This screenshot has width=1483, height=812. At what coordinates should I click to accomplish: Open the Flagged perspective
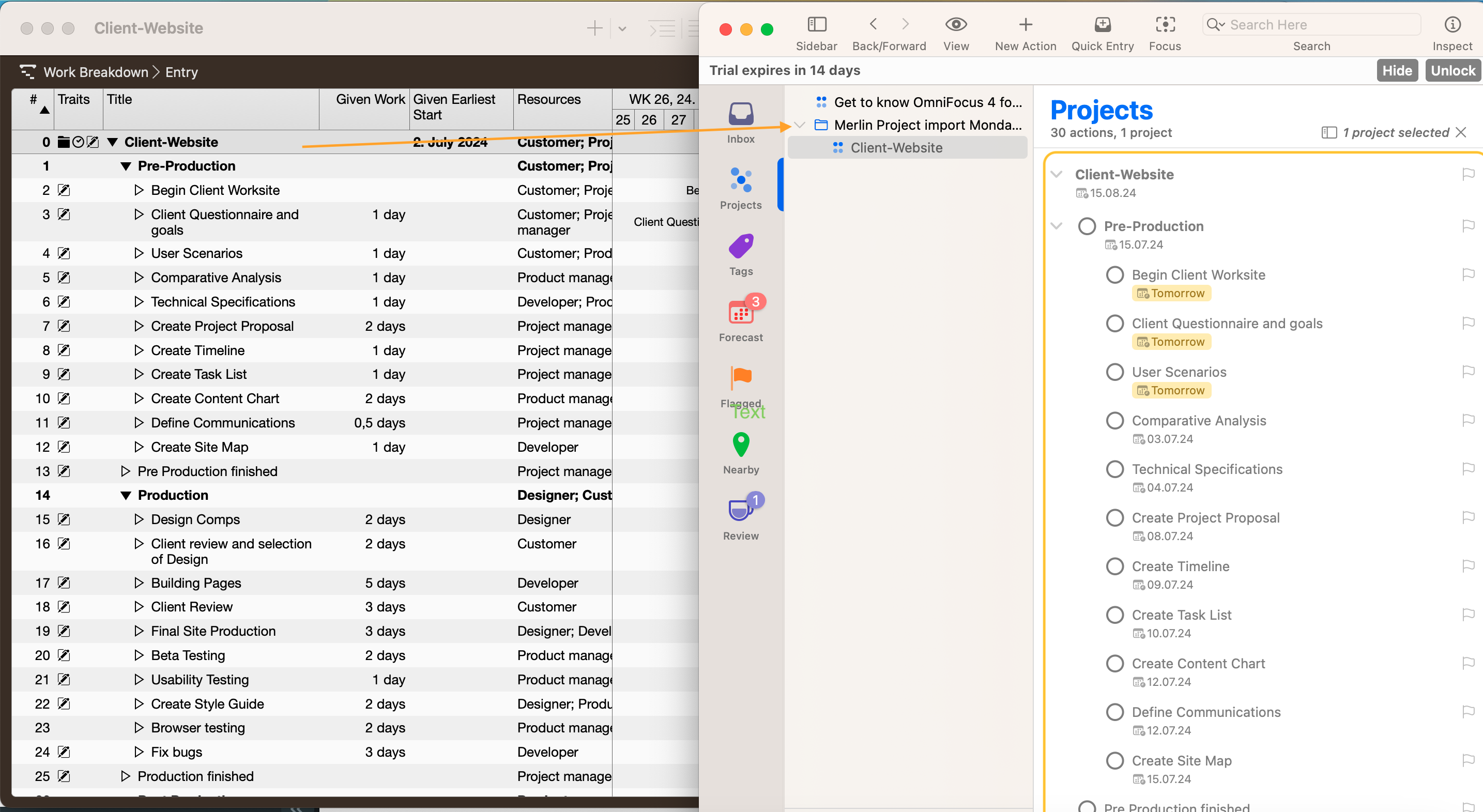tap(740, 387)
